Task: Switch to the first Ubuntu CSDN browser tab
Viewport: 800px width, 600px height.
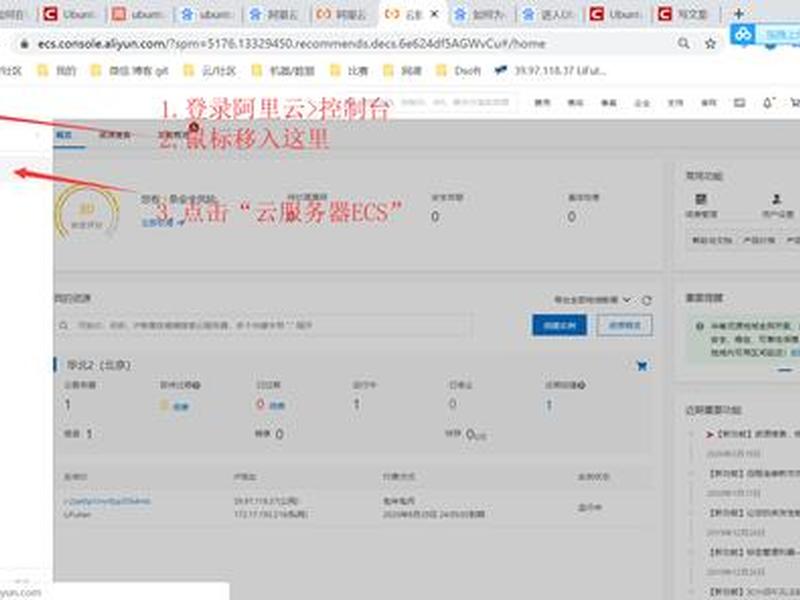Action: (70, 14)
